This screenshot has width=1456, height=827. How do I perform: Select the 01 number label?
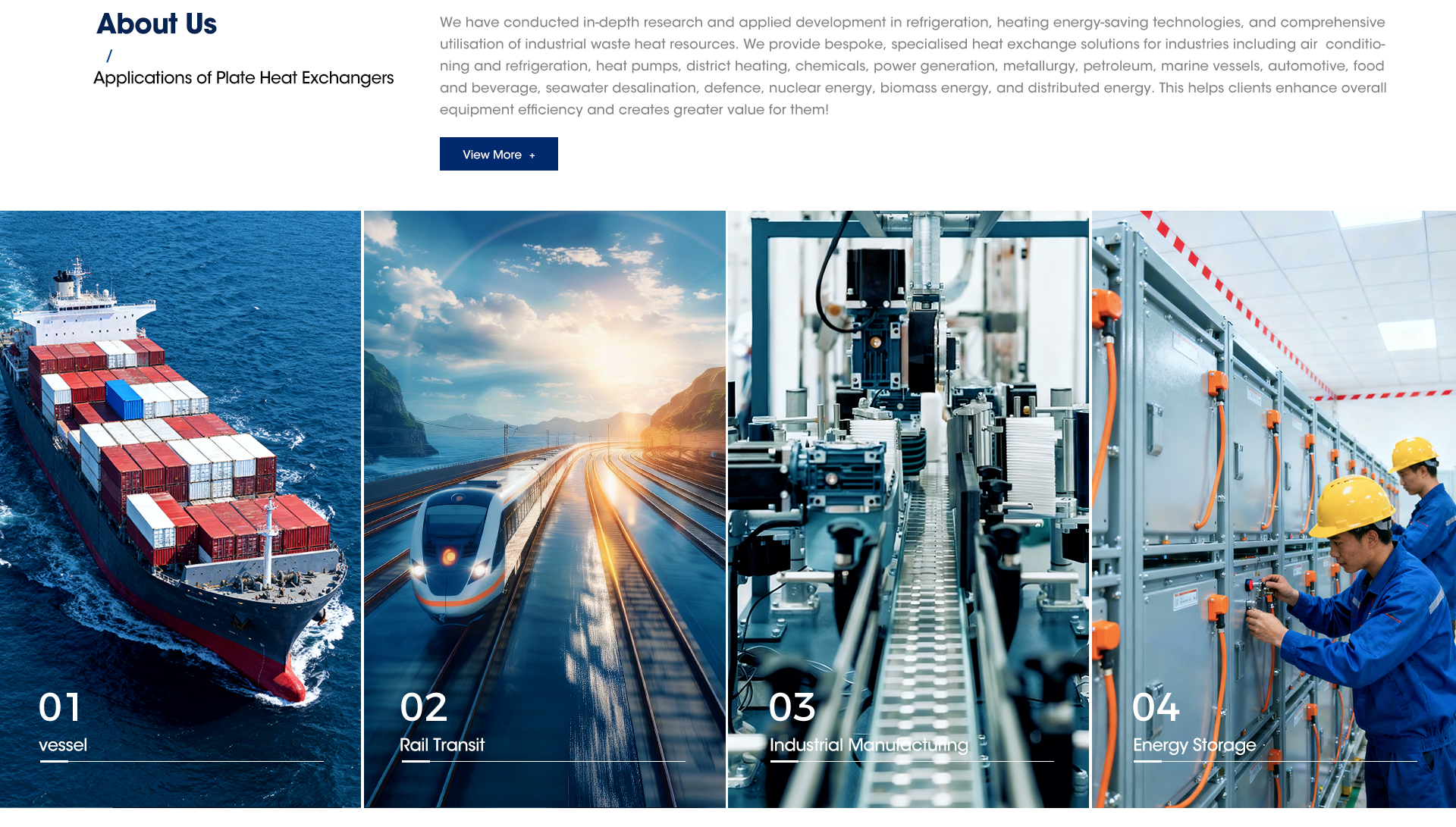[60, 707]
